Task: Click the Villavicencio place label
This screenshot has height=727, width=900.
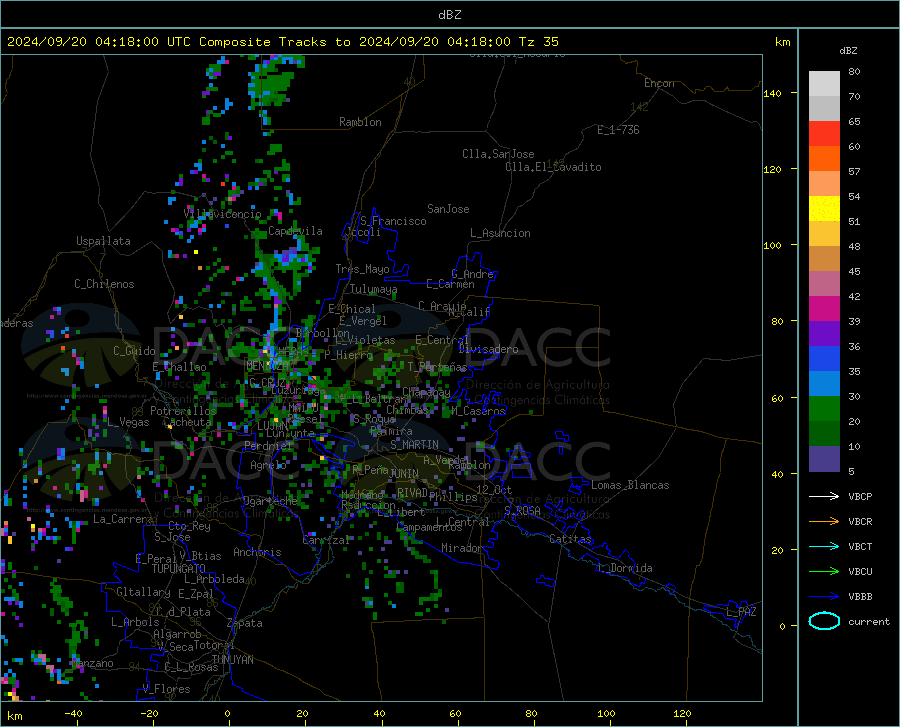Action: coord(223,214)
